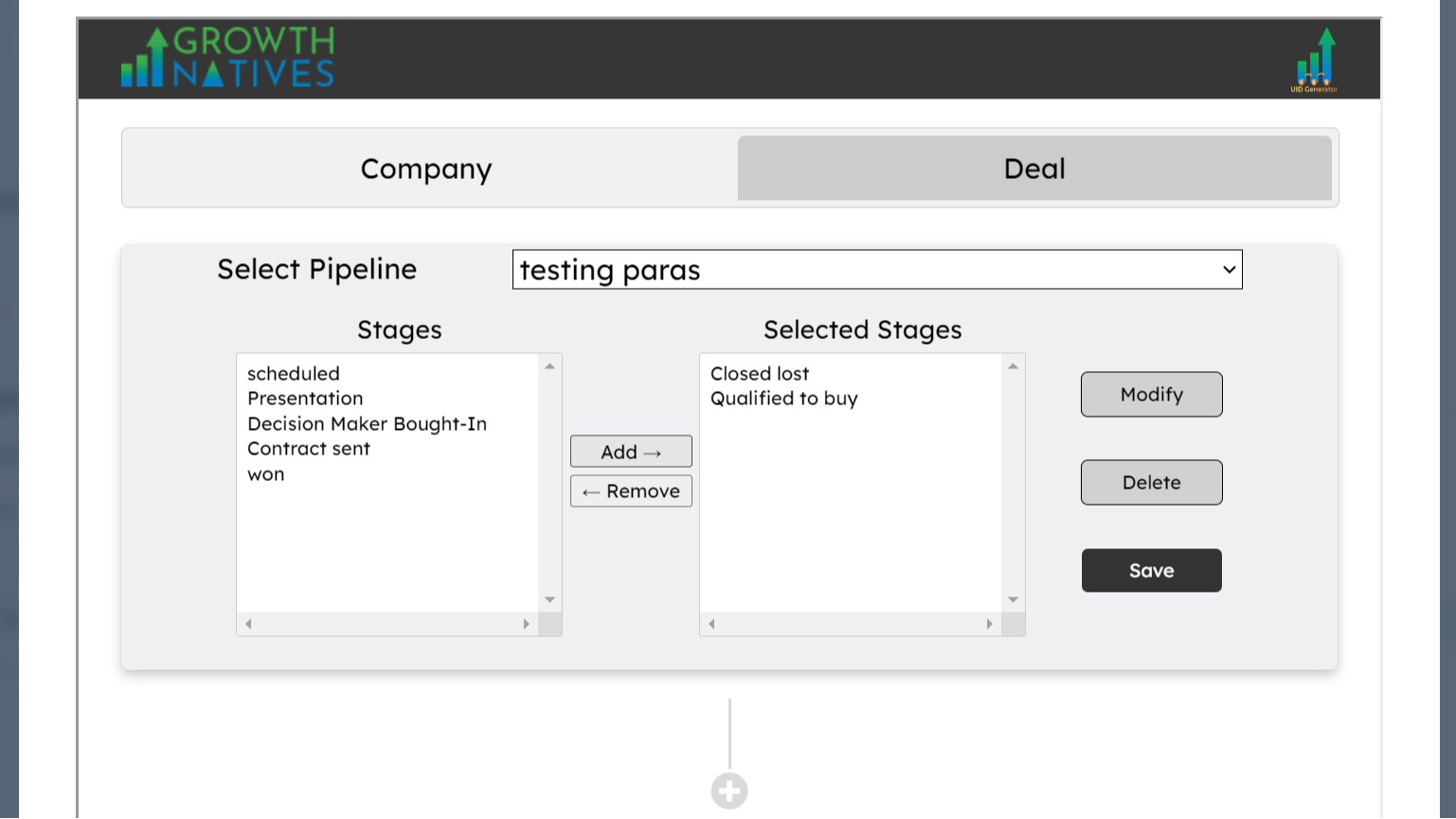Click Add to move a stage right

630,452
